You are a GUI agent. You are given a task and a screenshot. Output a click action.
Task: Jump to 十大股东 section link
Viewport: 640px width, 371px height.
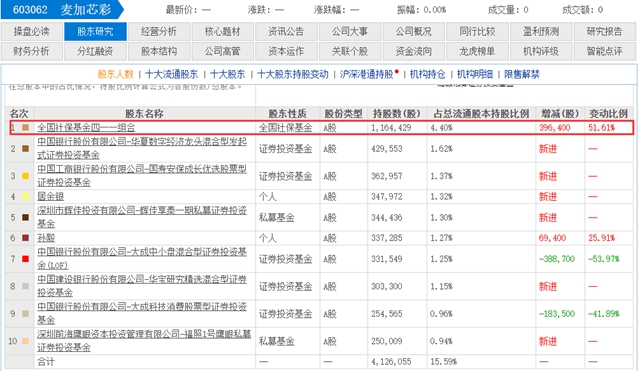[228, 74]
